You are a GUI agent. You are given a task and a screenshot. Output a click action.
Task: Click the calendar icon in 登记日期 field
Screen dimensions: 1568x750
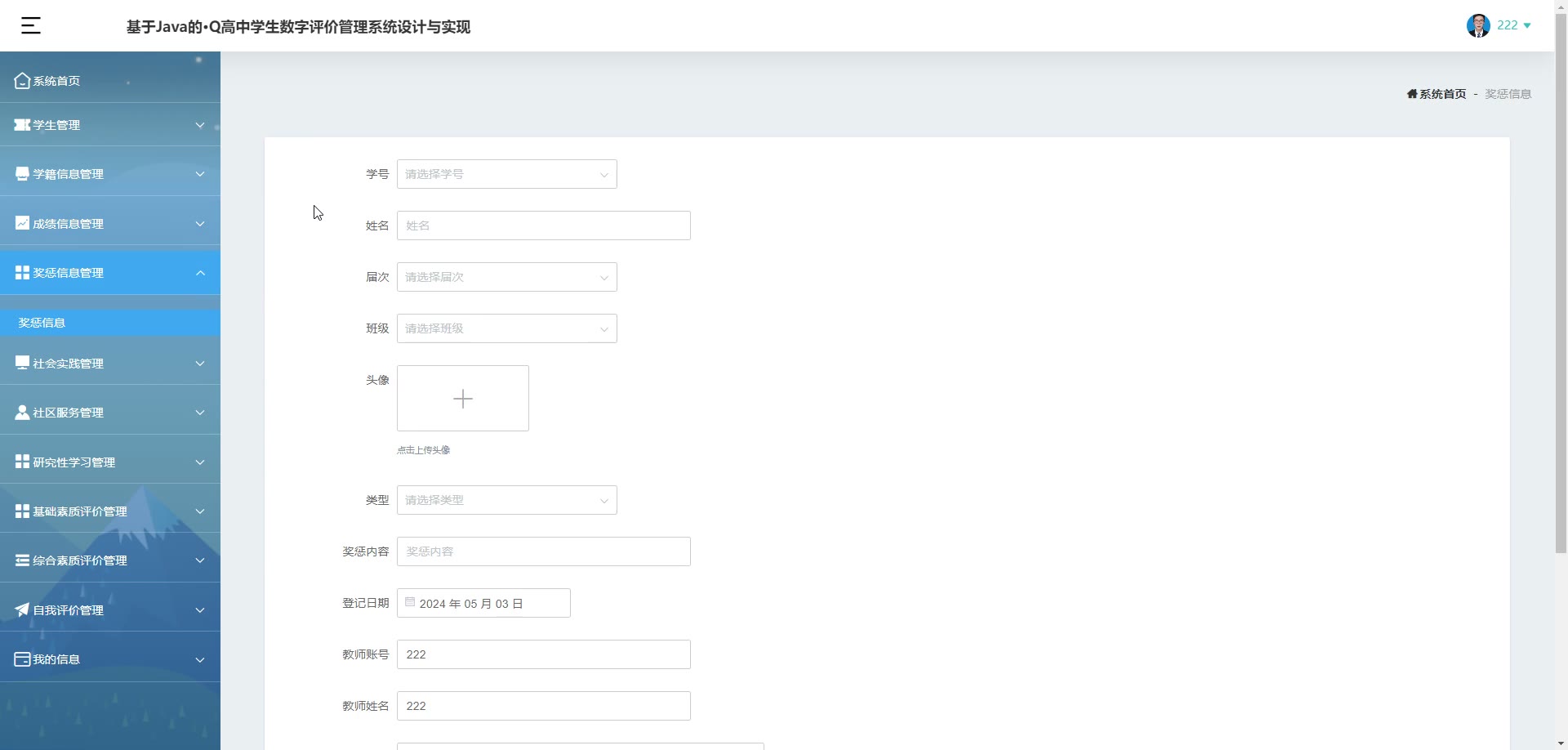(410, 602)
